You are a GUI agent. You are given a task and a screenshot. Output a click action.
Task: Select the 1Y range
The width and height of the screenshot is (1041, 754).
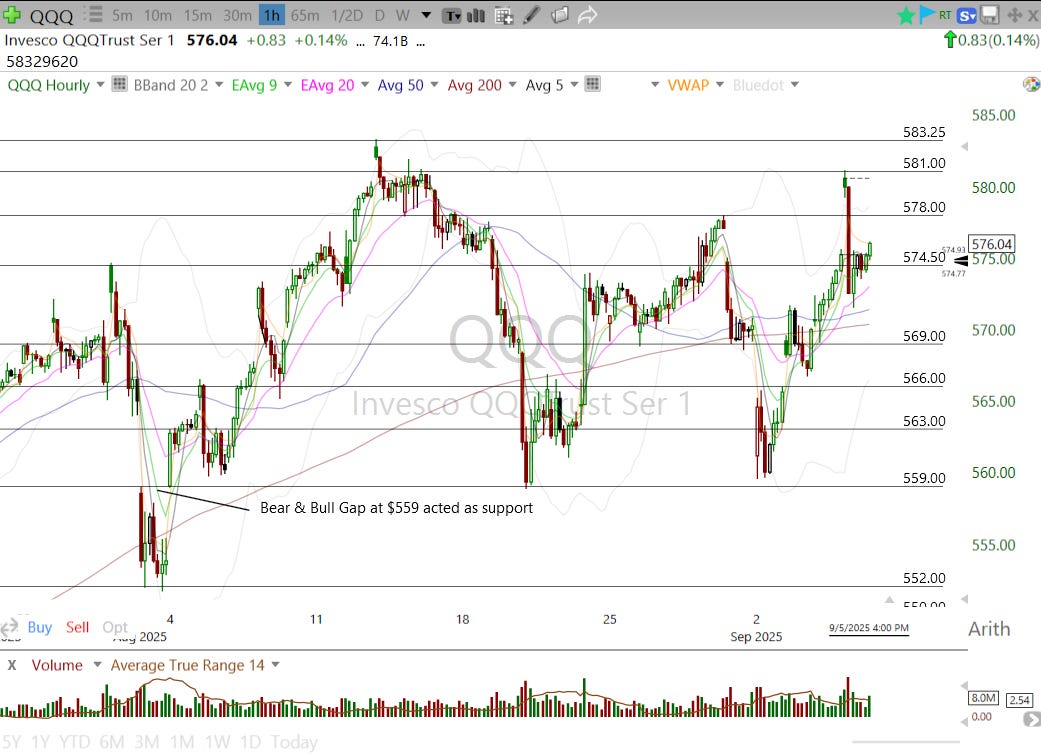coord(40,741)
